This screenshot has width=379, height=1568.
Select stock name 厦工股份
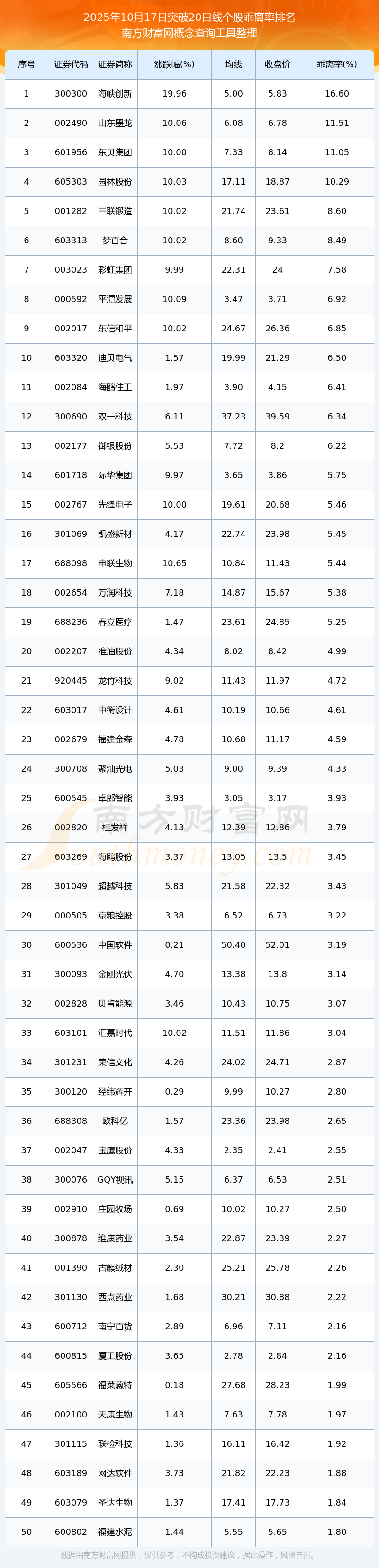point(115,1355)
